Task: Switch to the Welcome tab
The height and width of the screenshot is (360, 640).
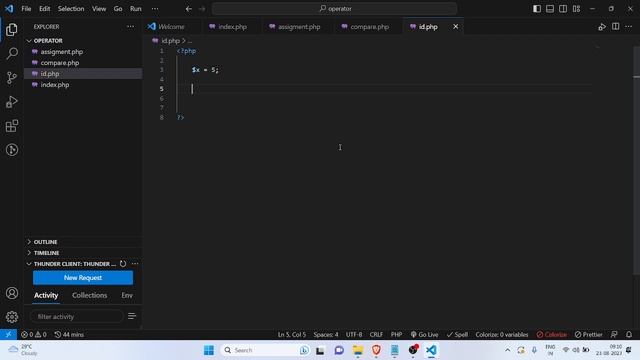Action: (171, 27)
